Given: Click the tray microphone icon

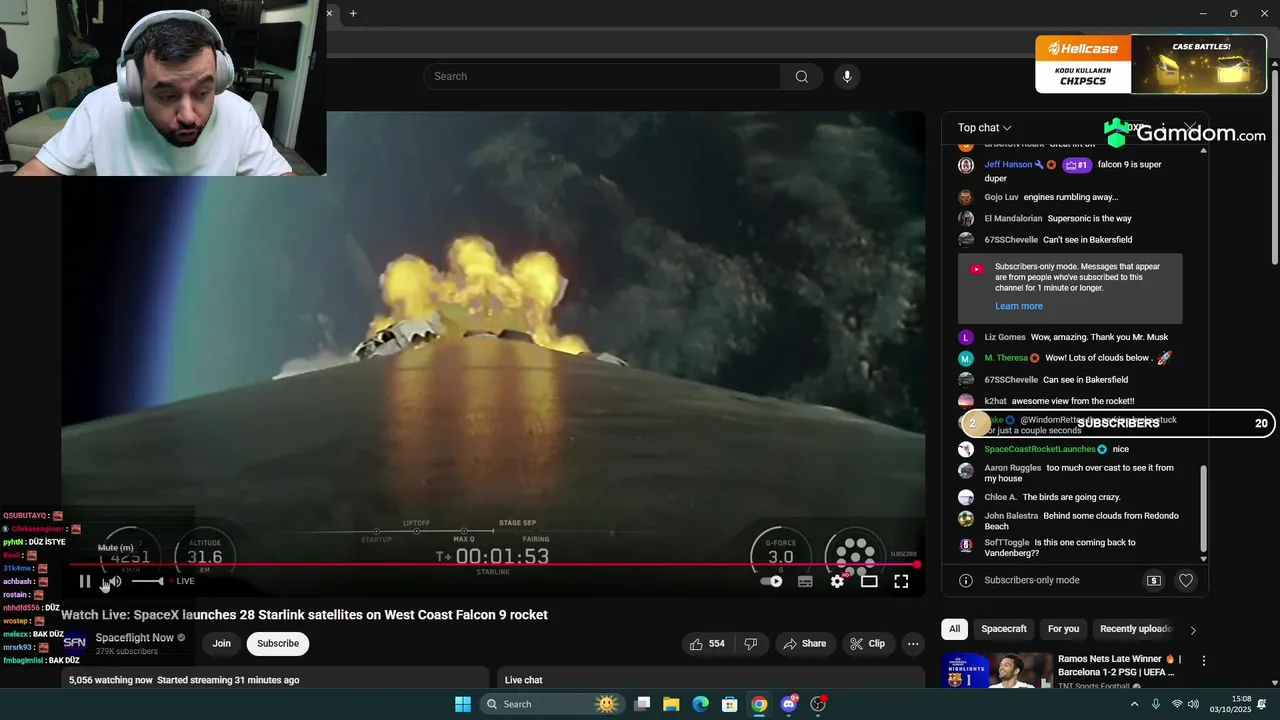Looking at the screenshot, I should click(x=1156, y=704).
